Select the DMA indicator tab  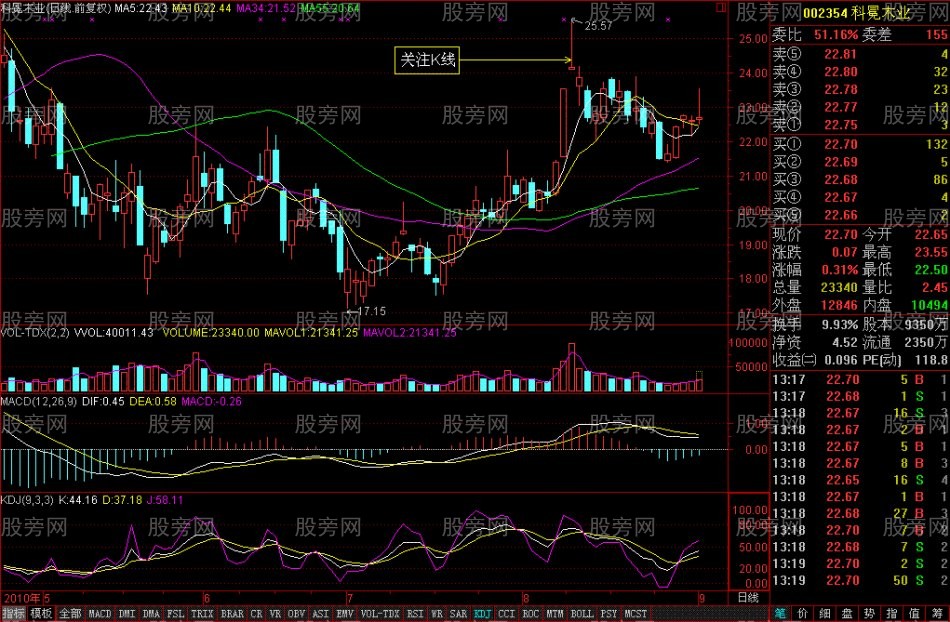[151, 614]
